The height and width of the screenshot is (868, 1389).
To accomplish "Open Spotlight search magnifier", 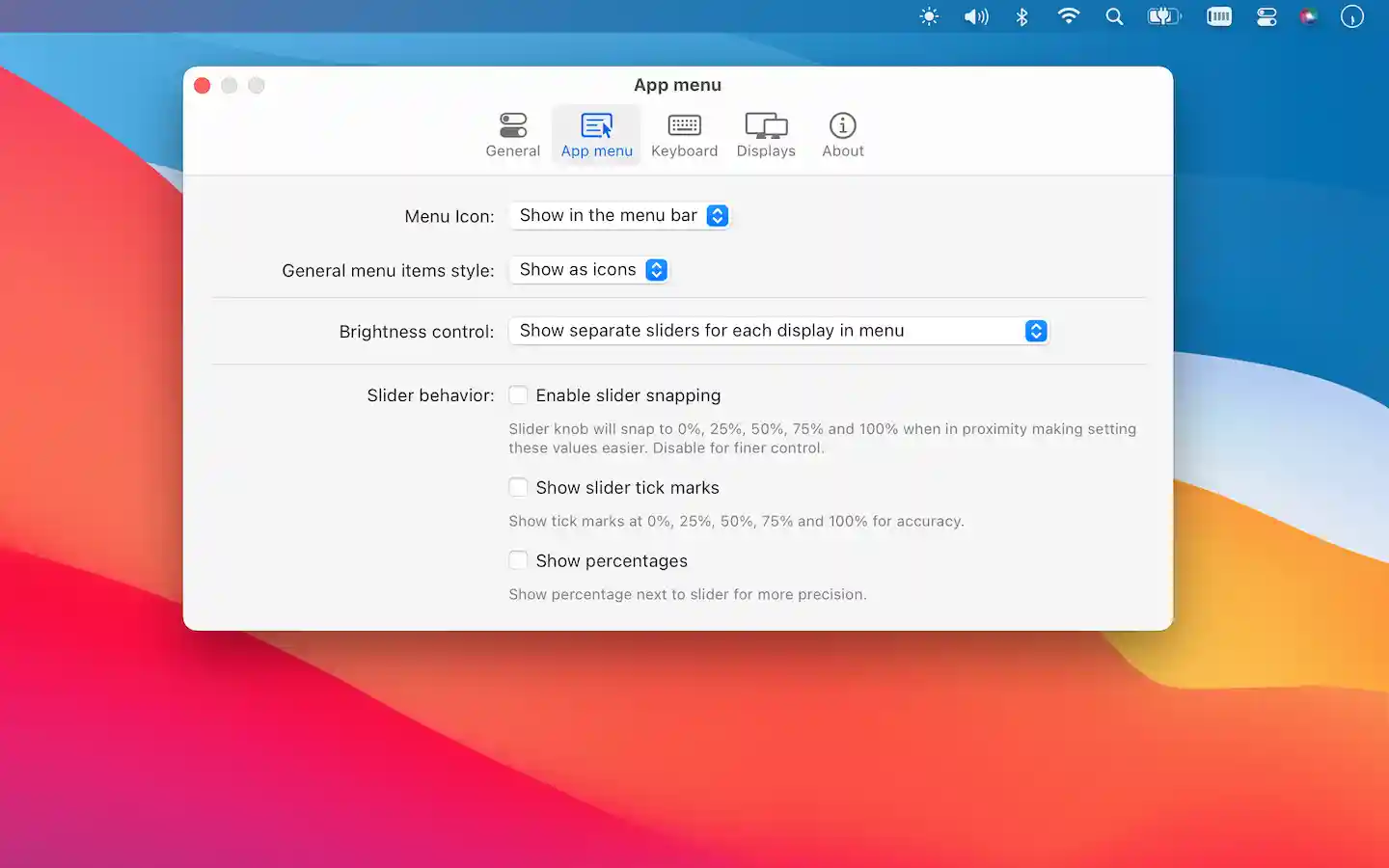I will click(1114, 16).
